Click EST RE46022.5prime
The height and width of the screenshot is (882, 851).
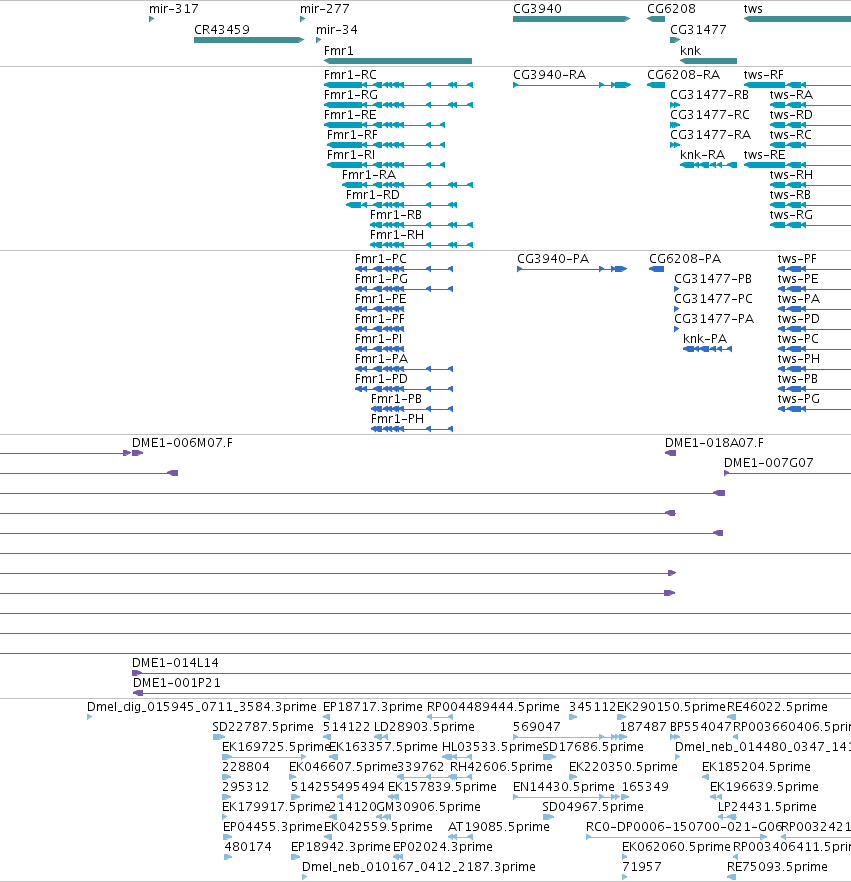tap(777, 706)
